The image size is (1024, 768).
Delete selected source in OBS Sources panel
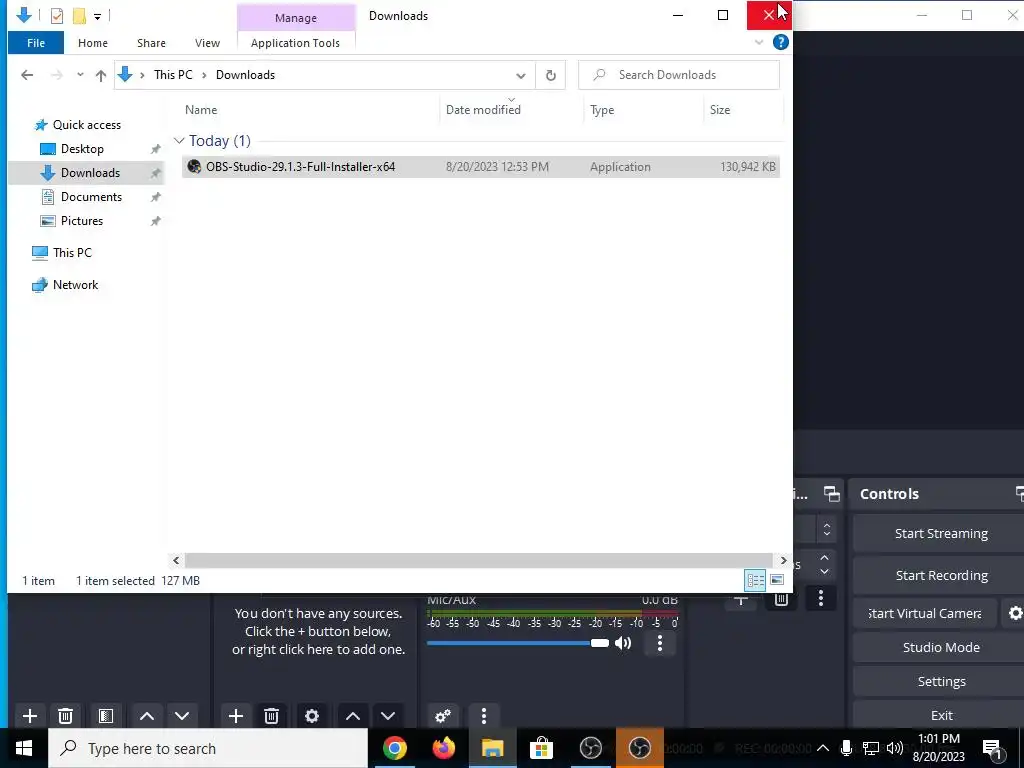click(272, 716)
